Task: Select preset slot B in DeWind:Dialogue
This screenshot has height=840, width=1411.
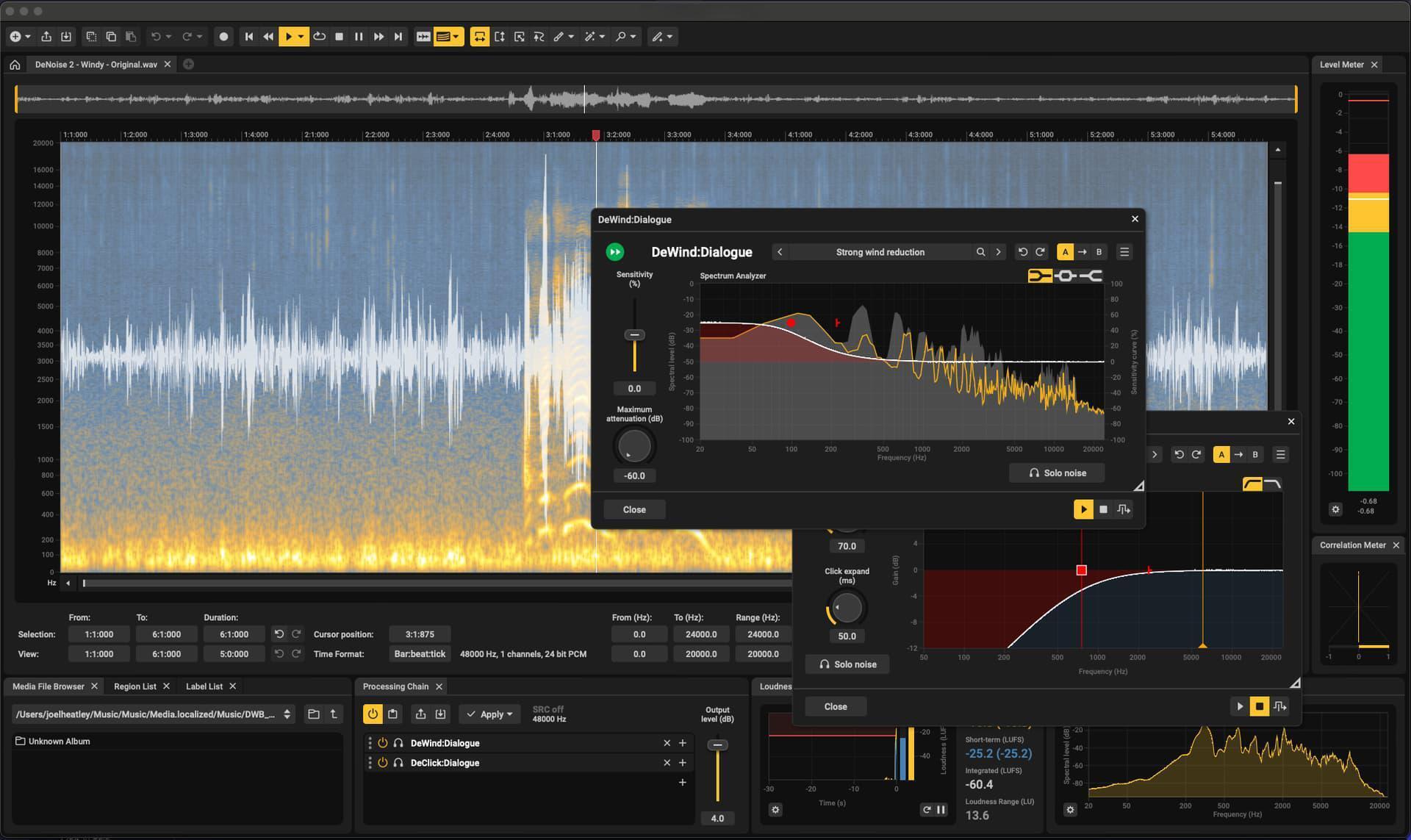Action: coord(1099,252)
